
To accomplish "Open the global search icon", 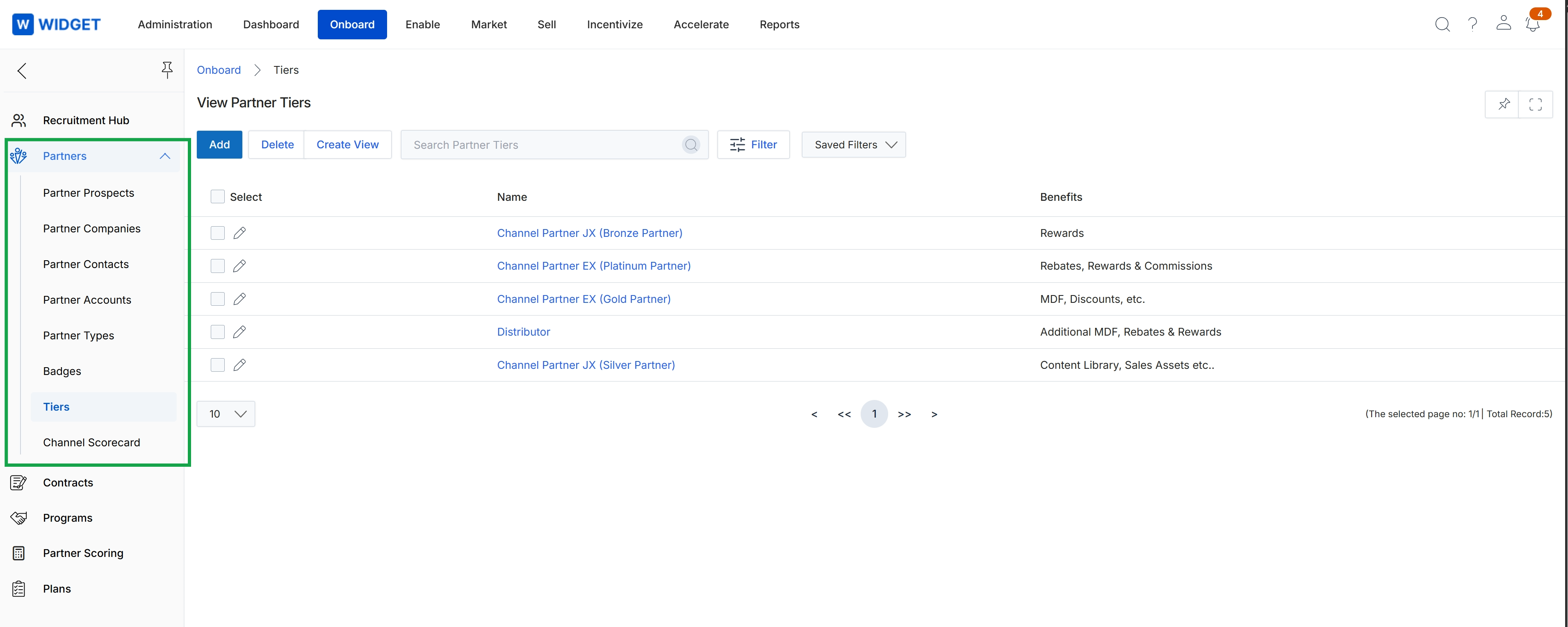I will click(1442, 24).
